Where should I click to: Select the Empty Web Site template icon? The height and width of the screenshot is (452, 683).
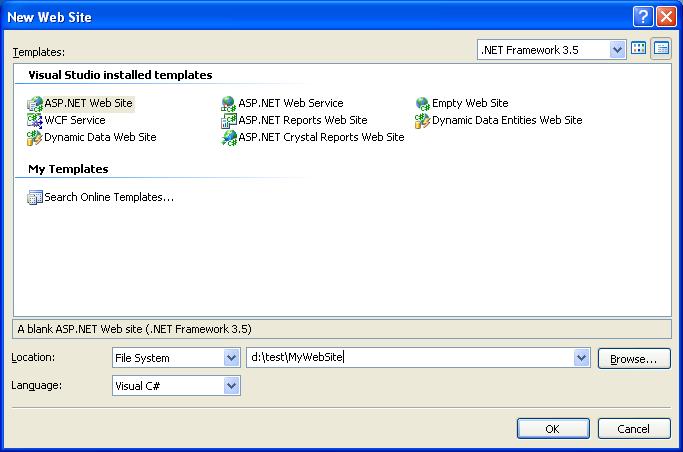pyautogui.click(x=423, y=104)
